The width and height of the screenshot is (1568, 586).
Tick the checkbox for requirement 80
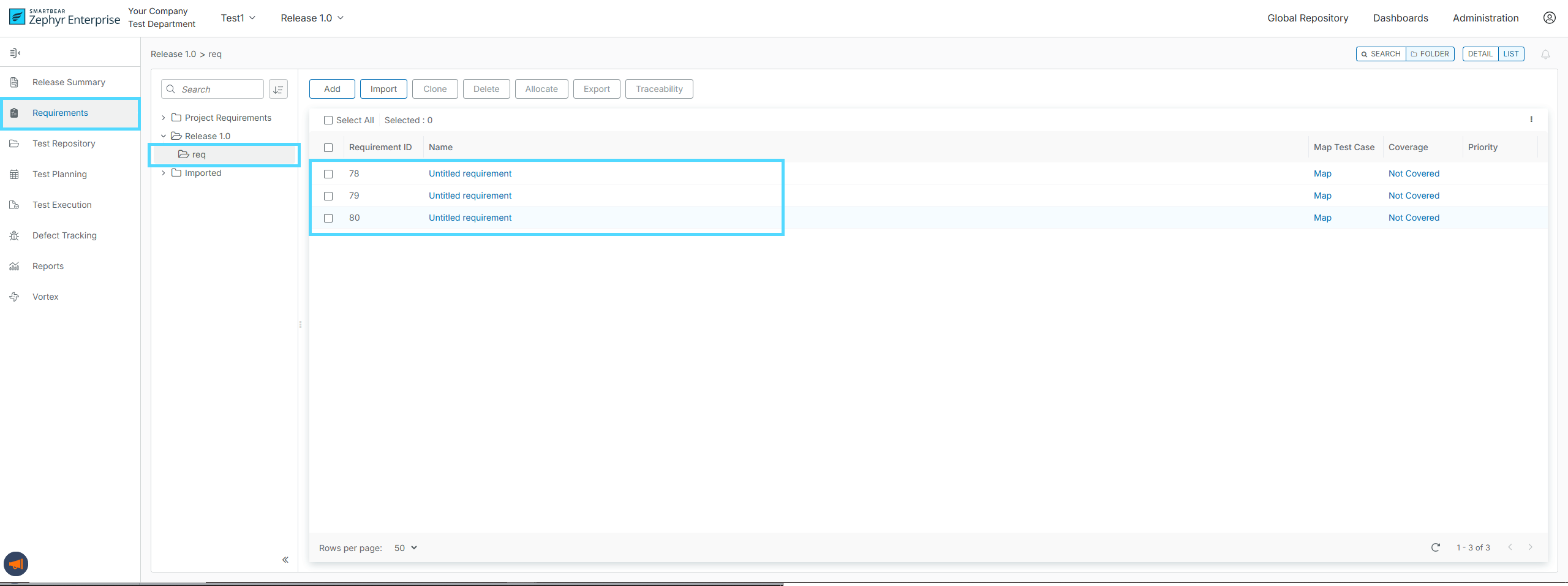coord(328,218)
